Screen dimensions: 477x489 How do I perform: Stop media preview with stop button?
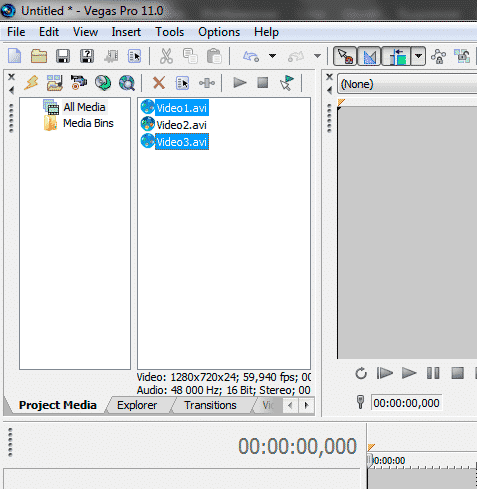click(263, 83)
